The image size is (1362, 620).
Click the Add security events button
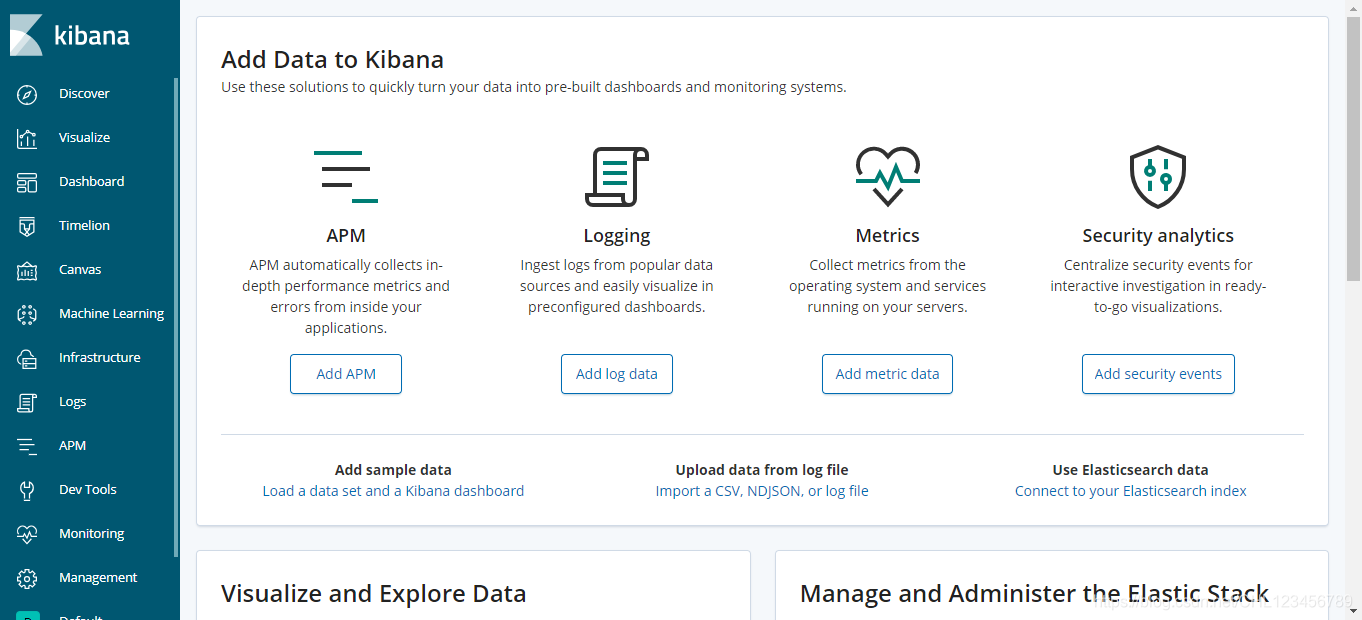tap(1158, 374)
